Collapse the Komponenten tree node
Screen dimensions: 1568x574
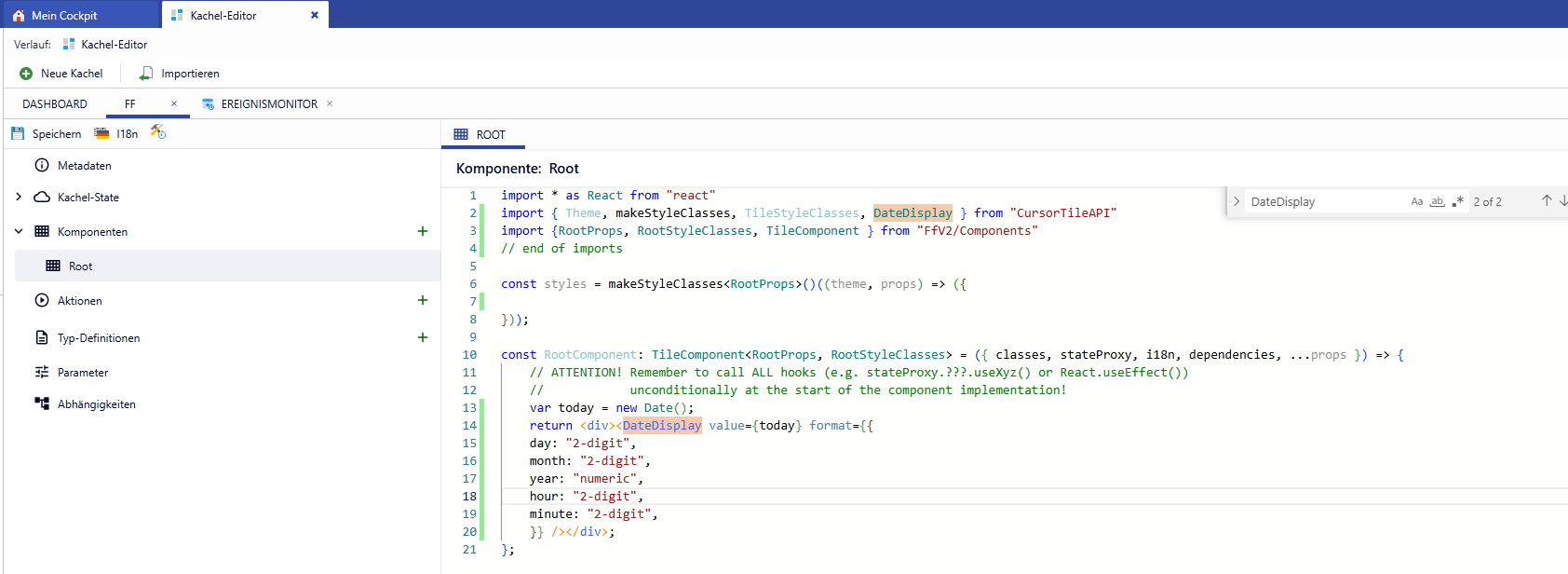[19, 231]
